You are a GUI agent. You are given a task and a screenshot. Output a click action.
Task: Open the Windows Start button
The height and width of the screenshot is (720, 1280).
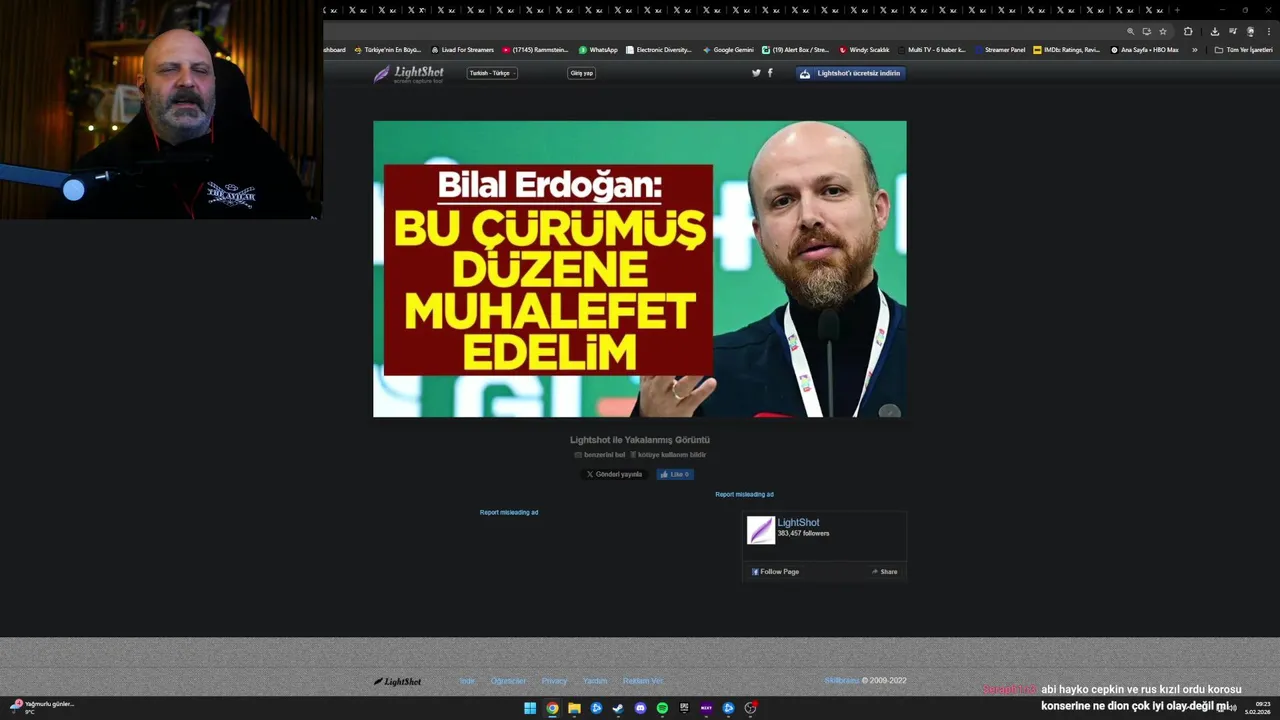tap(530, 708)
